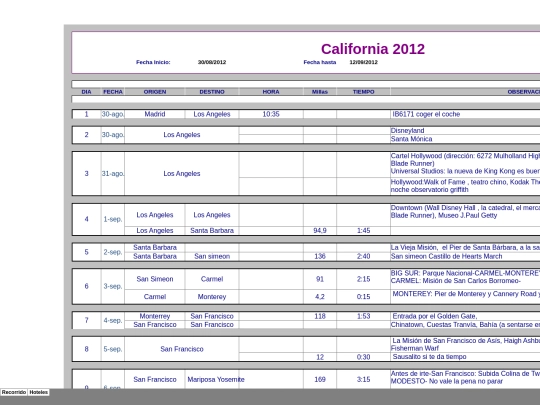
Task: Select the Carmel destination cell
Action: (x=212, y=279)
